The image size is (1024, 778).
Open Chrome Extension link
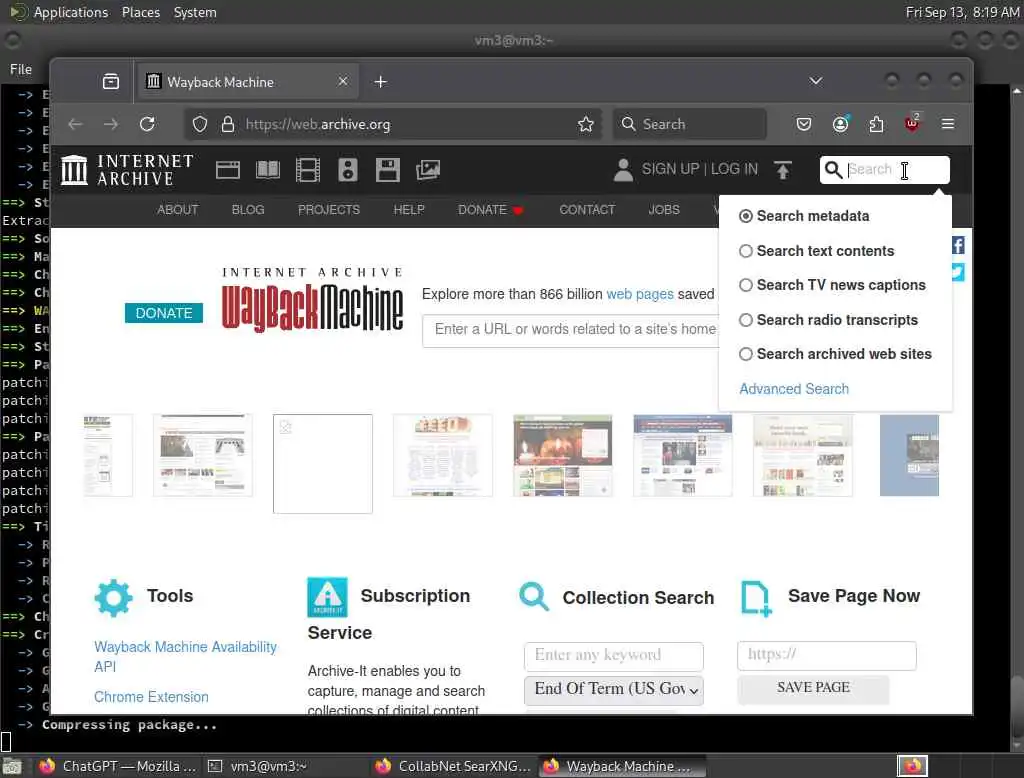[152, 697]
